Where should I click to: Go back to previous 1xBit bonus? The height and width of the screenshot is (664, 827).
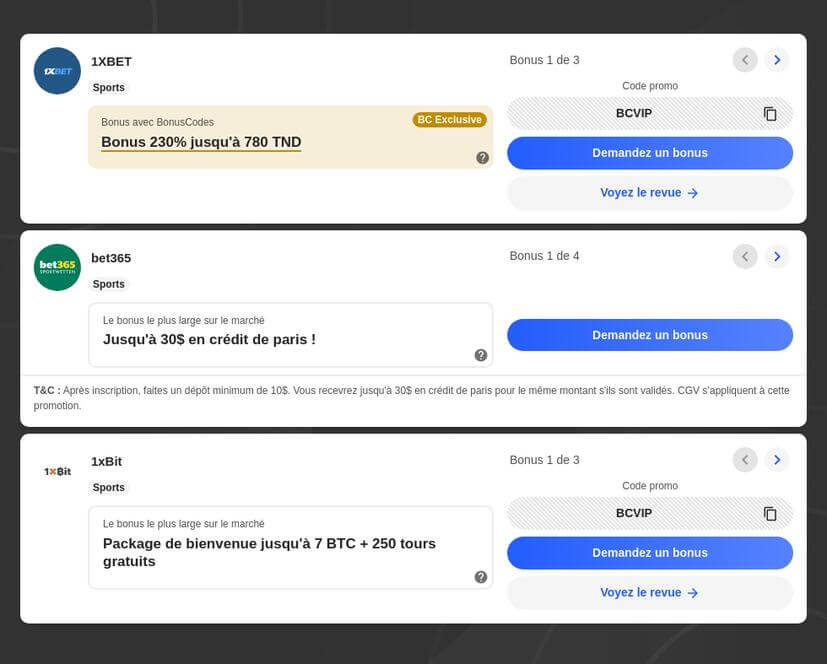coord(745,460)
